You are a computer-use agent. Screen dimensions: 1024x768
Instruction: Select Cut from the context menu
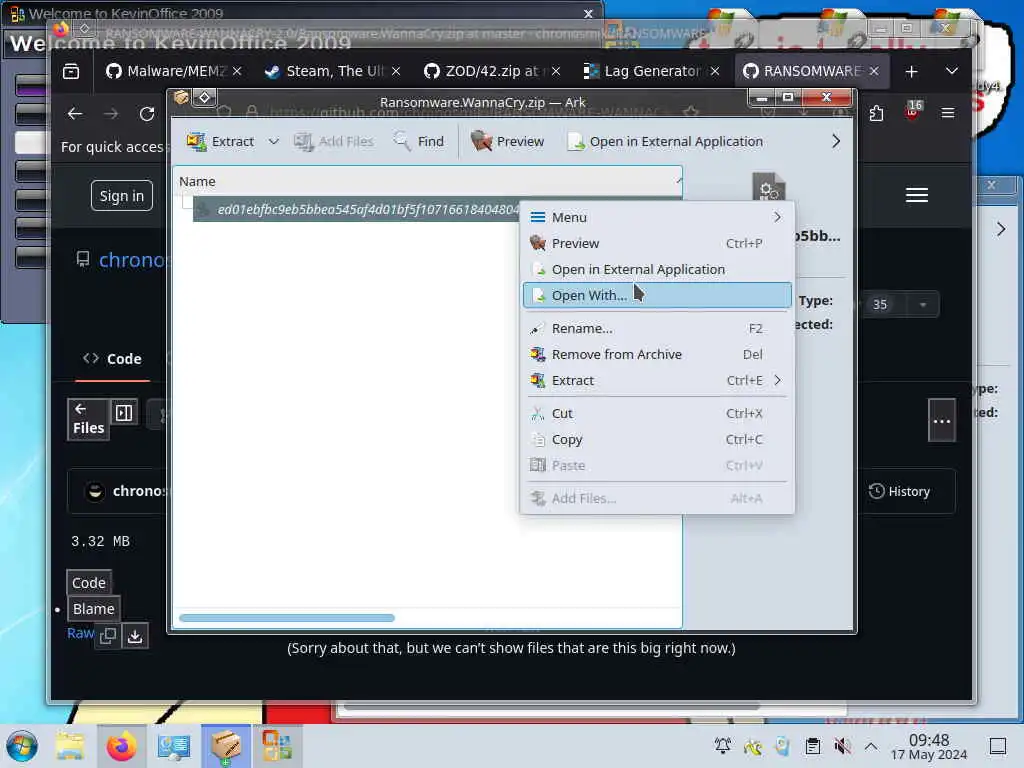(657, 413)
